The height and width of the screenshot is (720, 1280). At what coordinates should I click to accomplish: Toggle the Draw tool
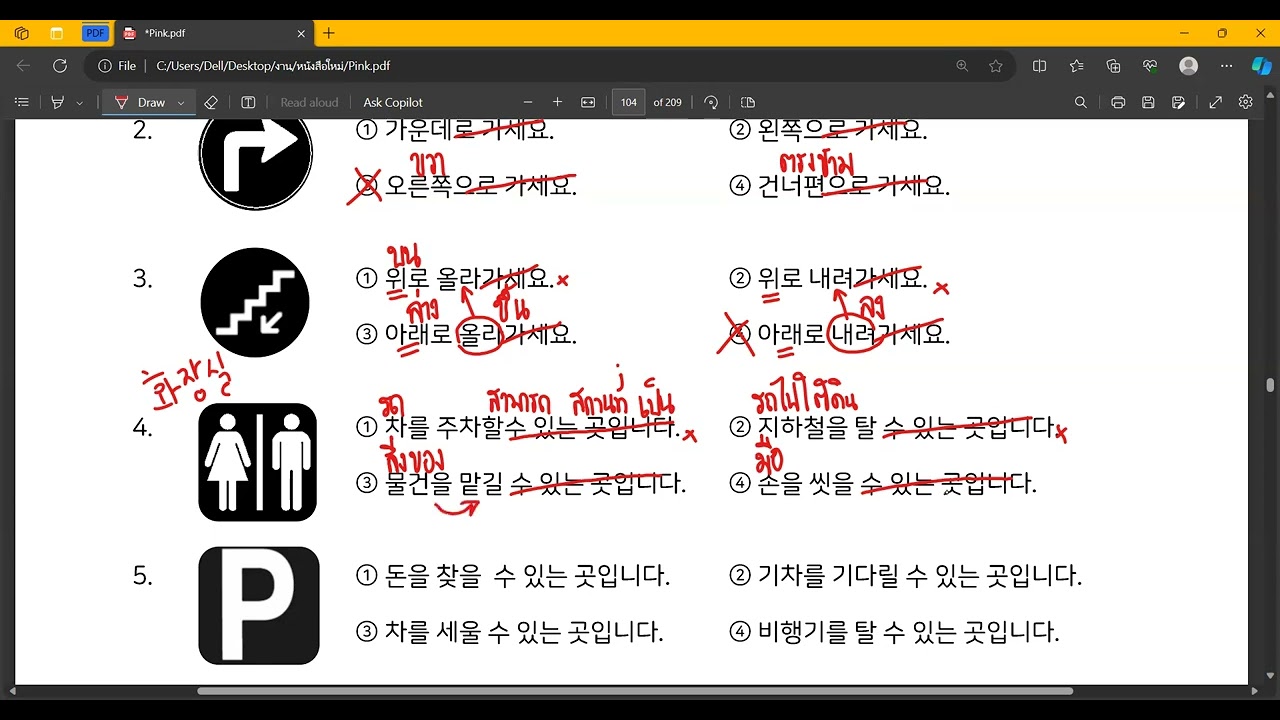(x=140, y=102)
